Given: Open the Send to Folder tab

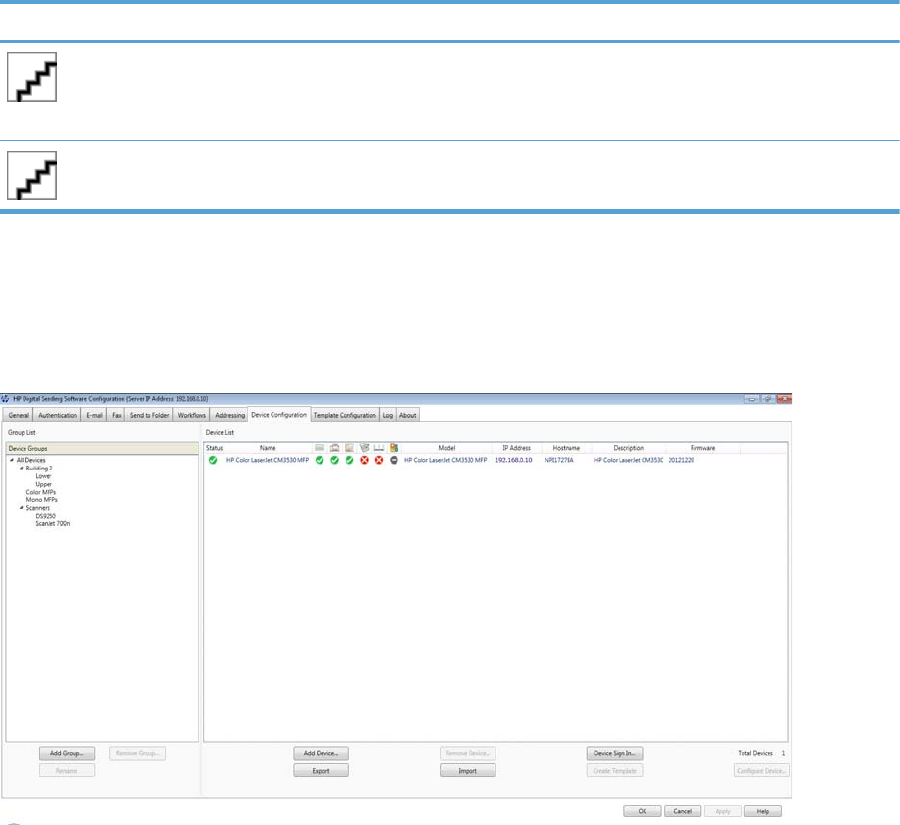Looking at the screenshot, I should [x=149, y=415].
